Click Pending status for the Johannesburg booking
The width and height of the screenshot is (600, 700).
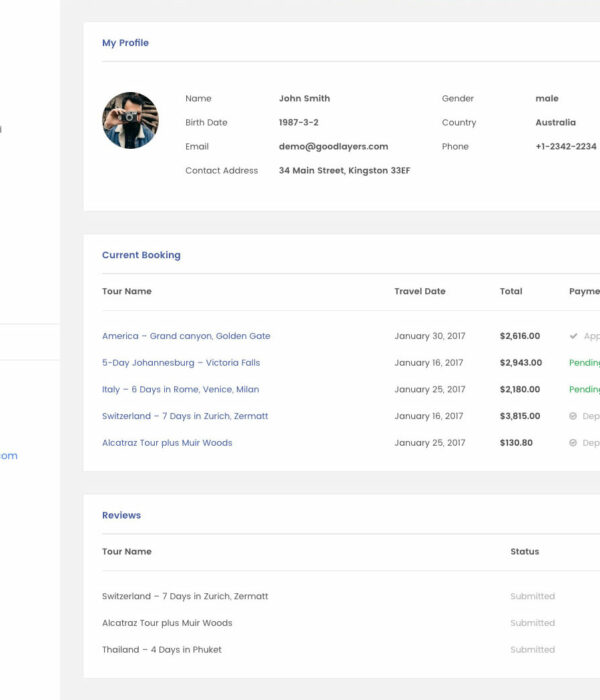point(584,363)
